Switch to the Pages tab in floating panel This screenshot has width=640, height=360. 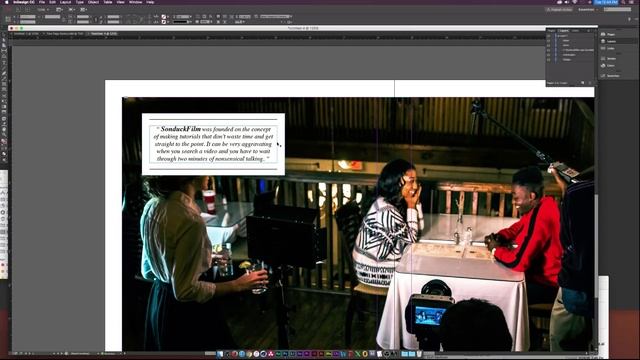(551, 31)
